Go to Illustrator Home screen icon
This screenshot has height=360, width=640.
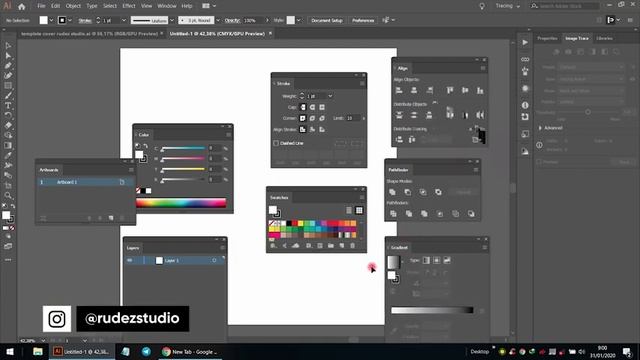[22, 6]
